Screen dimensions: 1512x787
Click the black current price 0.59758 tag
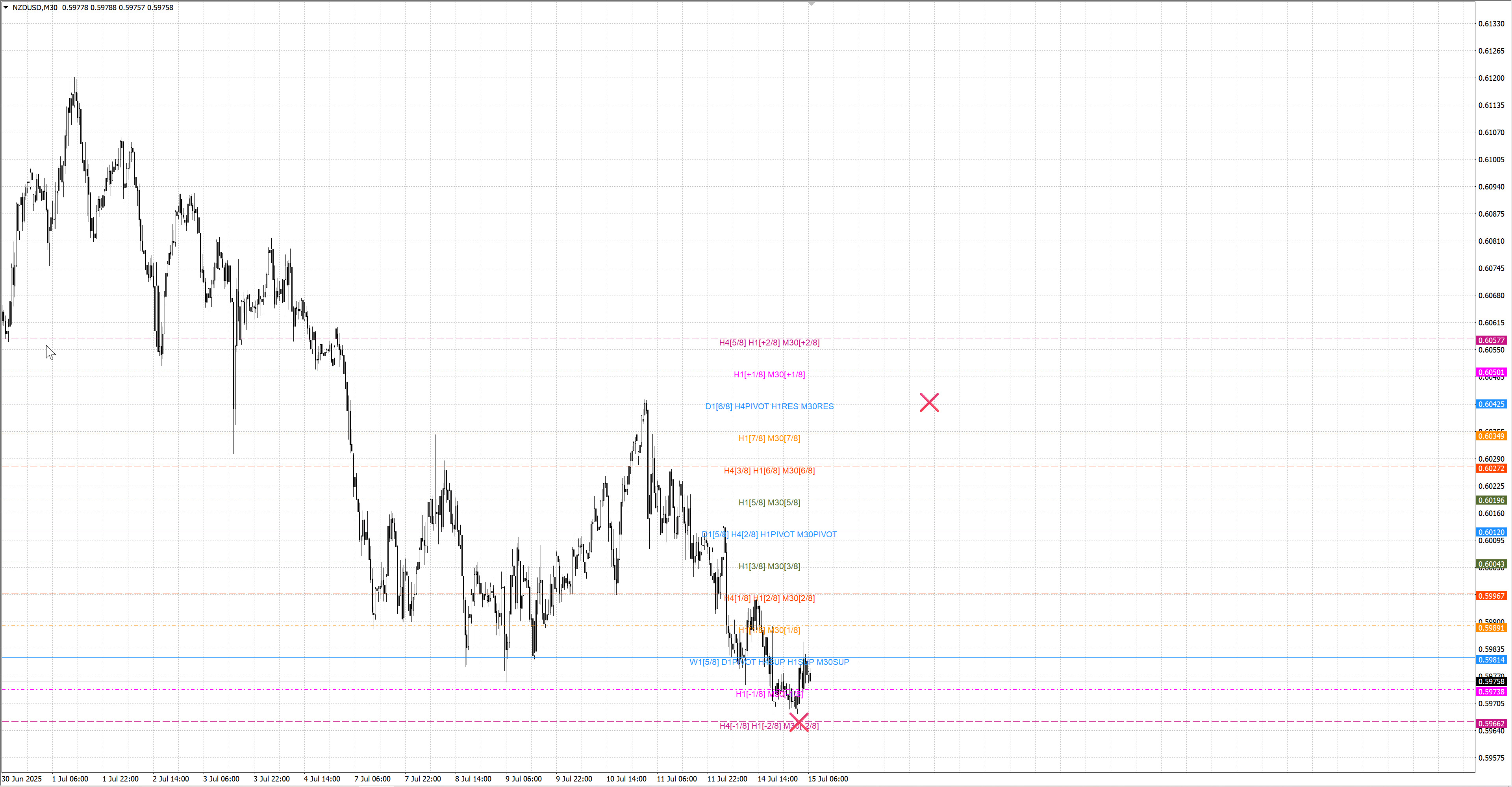[x=1491, y=682]
